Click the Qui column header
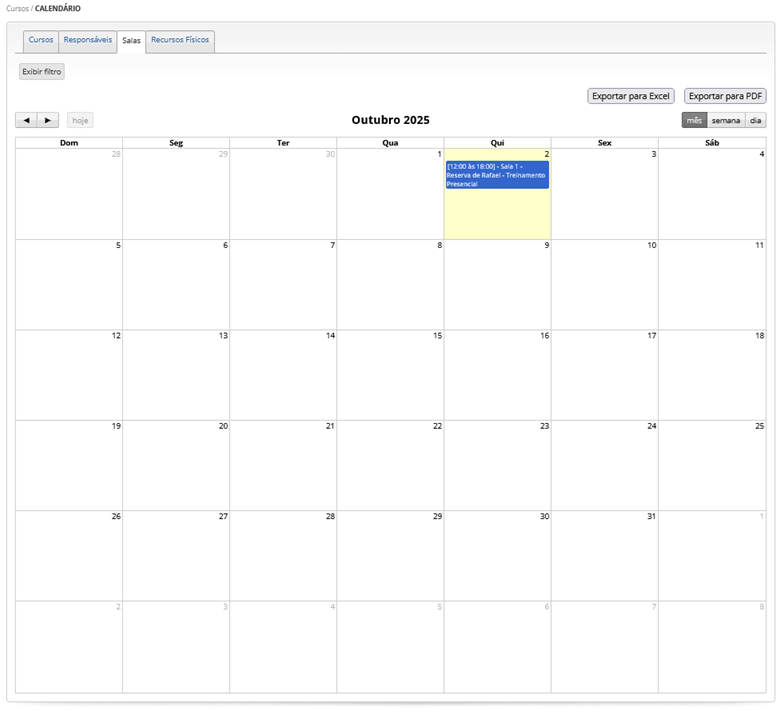This screenshot has height=711, width=783. pyautogui.click(x=497, y=143)
